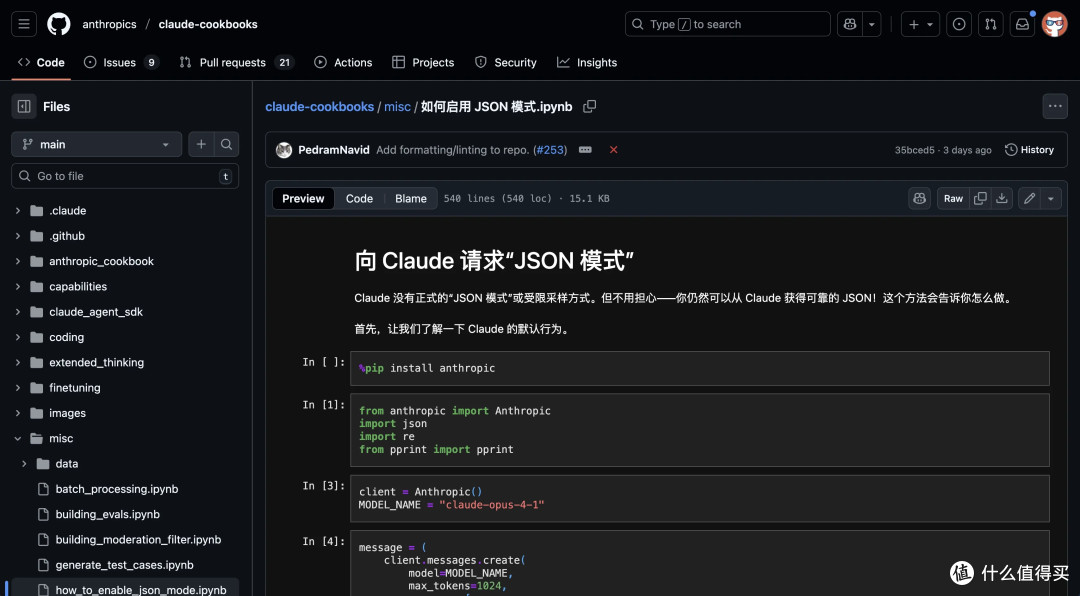
Task: Search this repository with magnifier icon
Action: 227,144
